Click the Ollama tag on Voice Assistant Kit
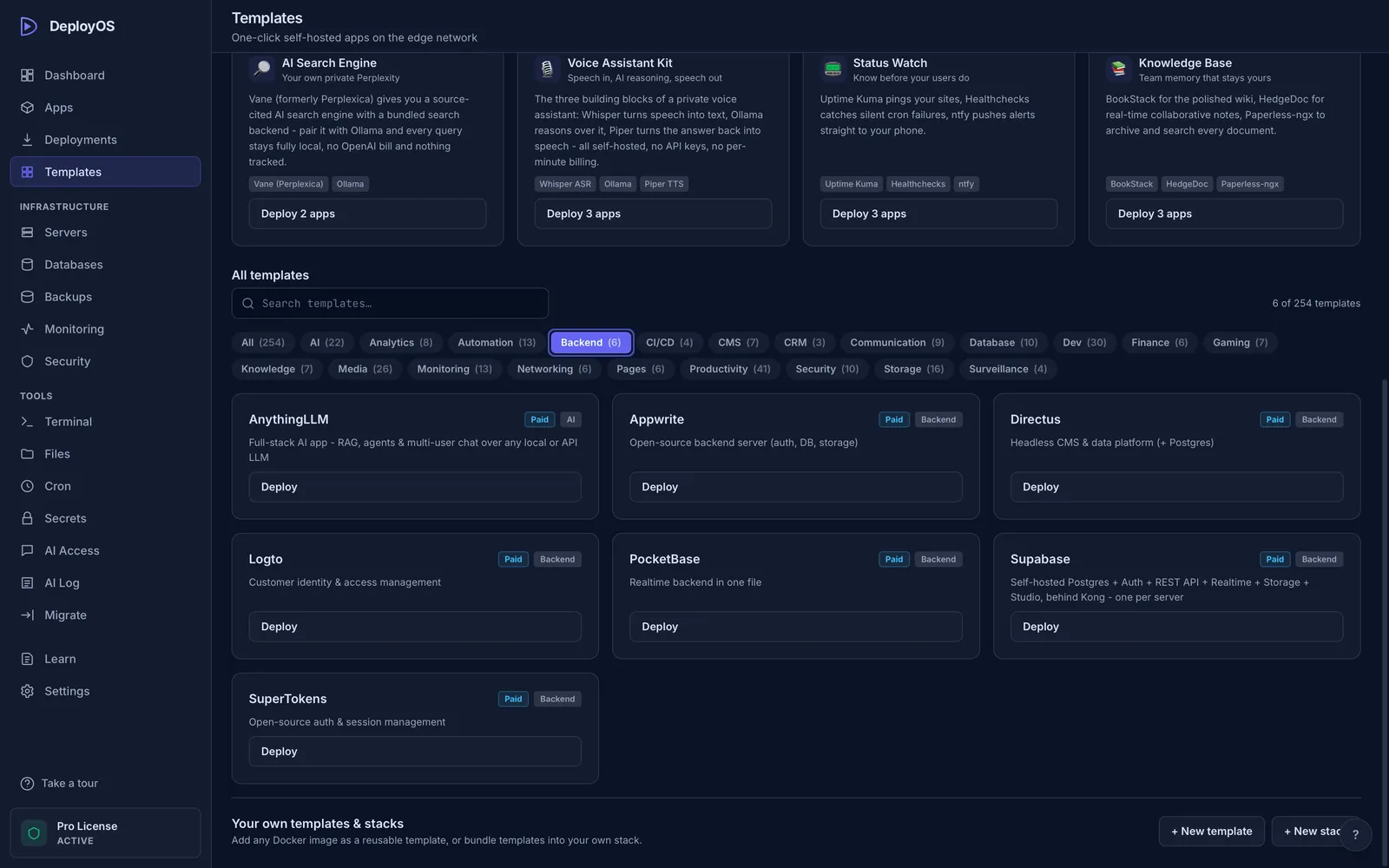This screenshot has width=1389, height=868. click(617, 184)
